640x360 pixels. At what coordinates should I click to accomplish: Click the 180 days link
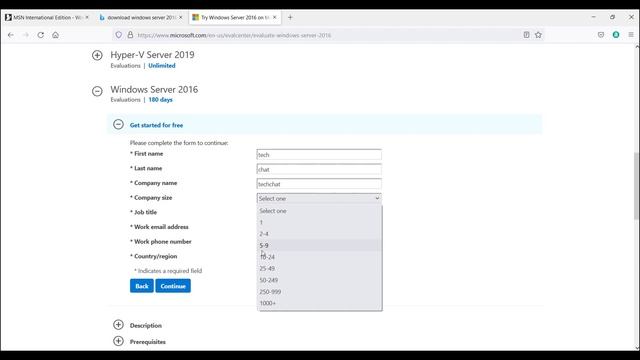tap(160, 100)
